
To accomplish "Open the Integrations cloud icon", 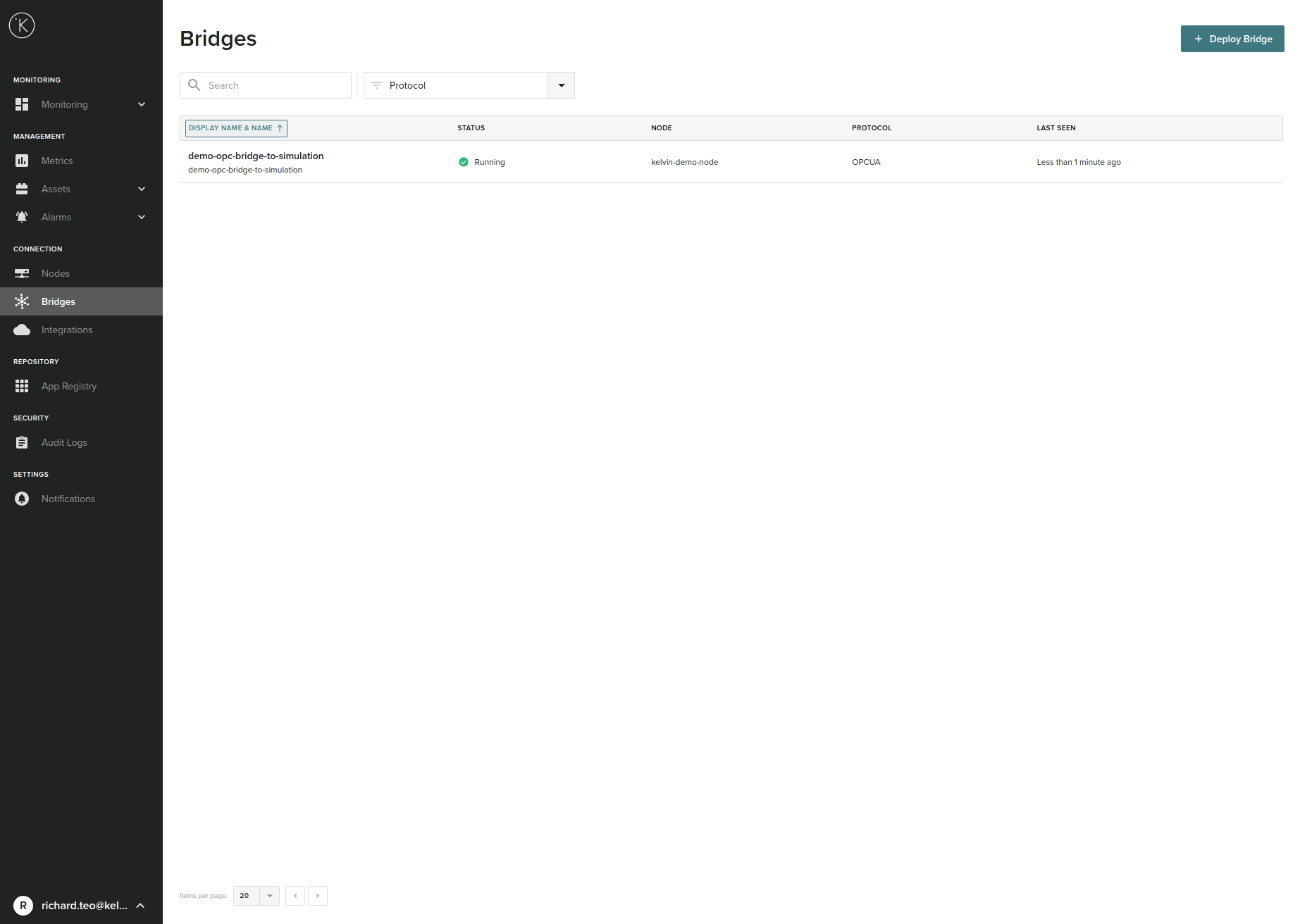I will point(22,329).
